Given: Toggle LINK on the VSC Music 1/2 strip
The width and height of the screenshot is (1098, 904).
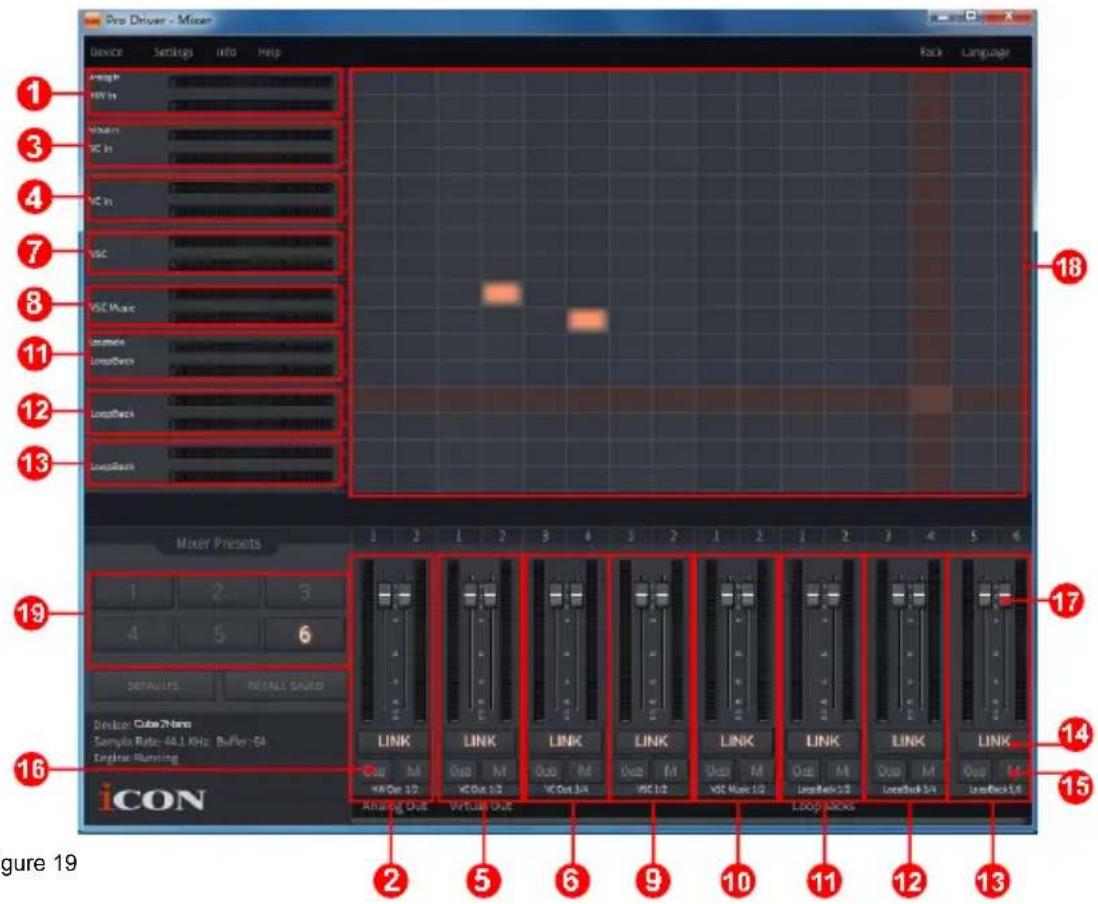Looking at the screenshot, I should pyautogui.click(x=737, y=741).
